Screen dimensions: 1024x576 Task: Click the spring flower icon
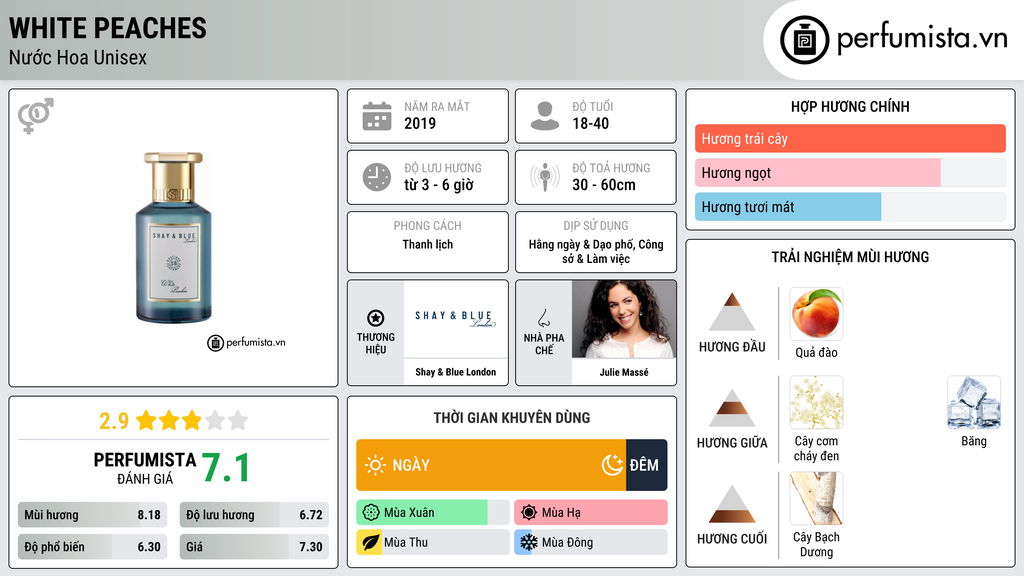coord(371,513)
